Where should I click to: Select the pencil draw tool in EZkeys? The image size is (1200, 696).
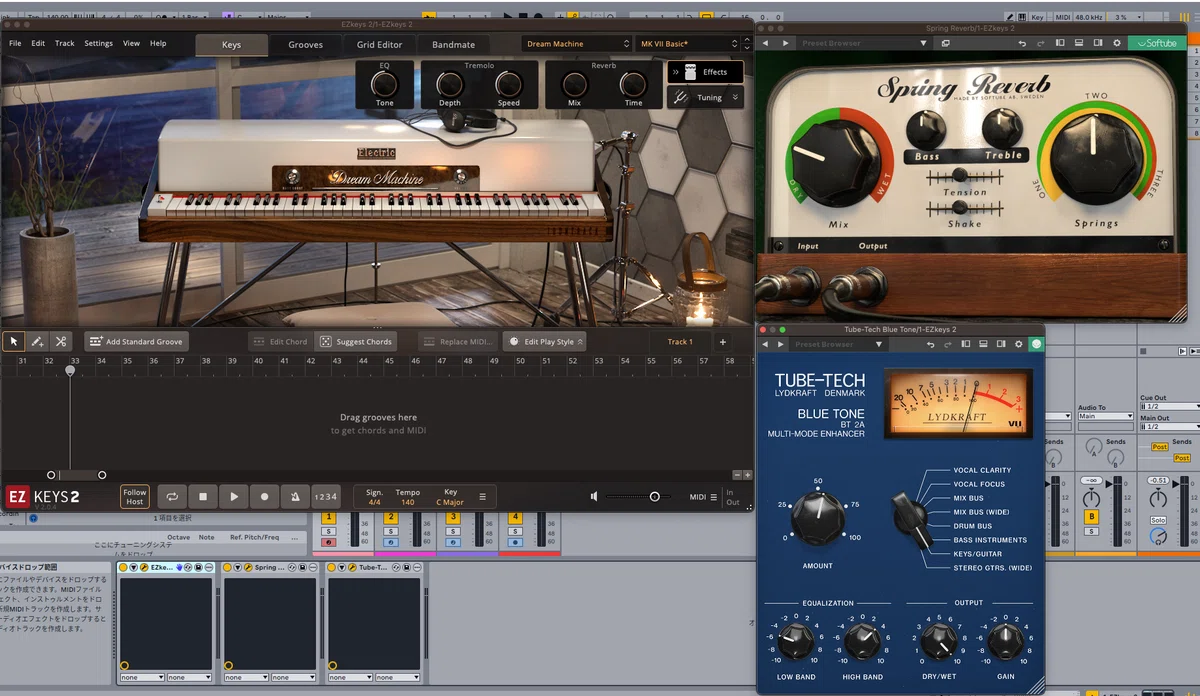pyautogui.click(x=37, y=341)
